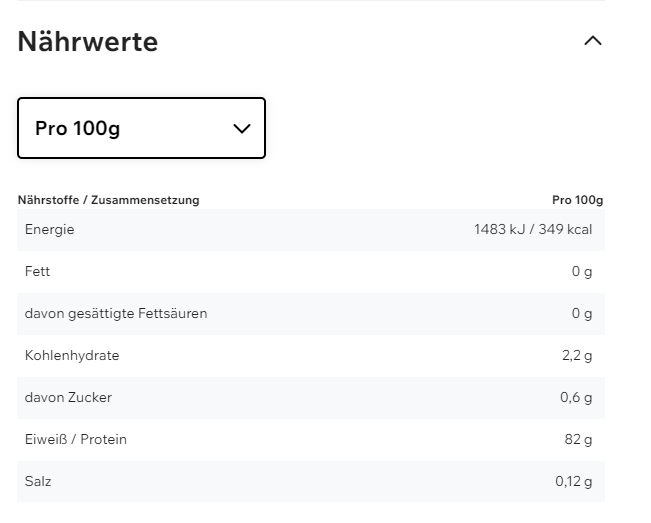Click the 1483 kJ / 349 kcal value
651x523 pixels.
point(533,230)
